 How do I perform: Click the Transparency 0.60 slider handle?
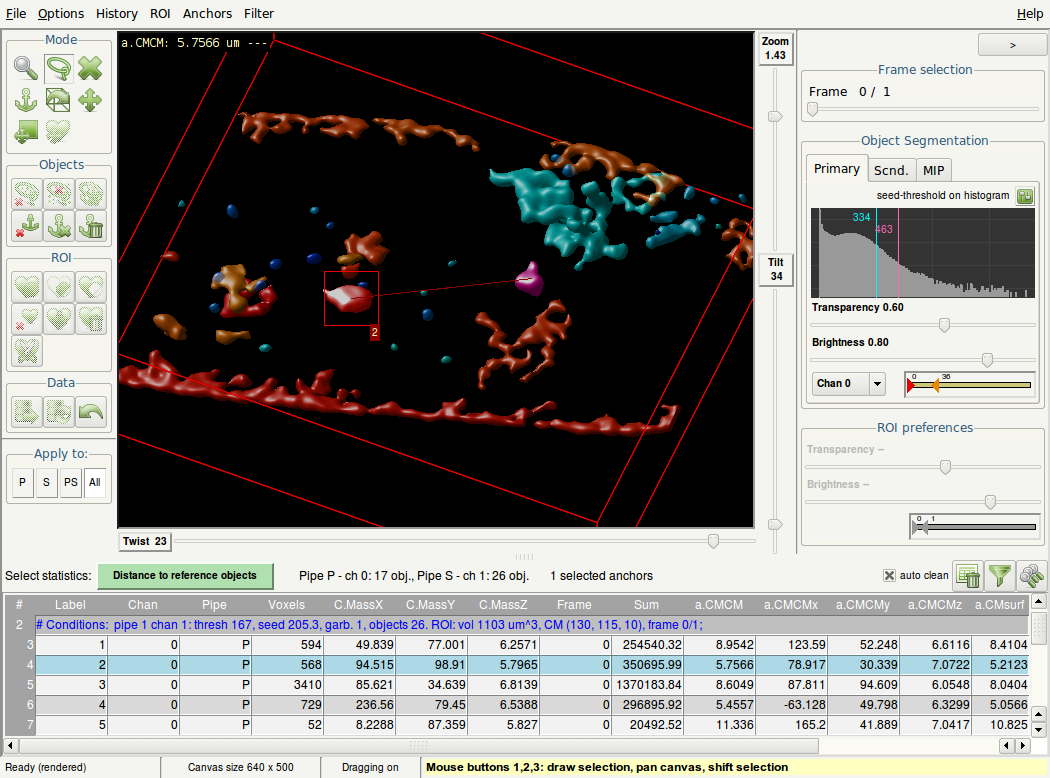click(x=943, y=325)
